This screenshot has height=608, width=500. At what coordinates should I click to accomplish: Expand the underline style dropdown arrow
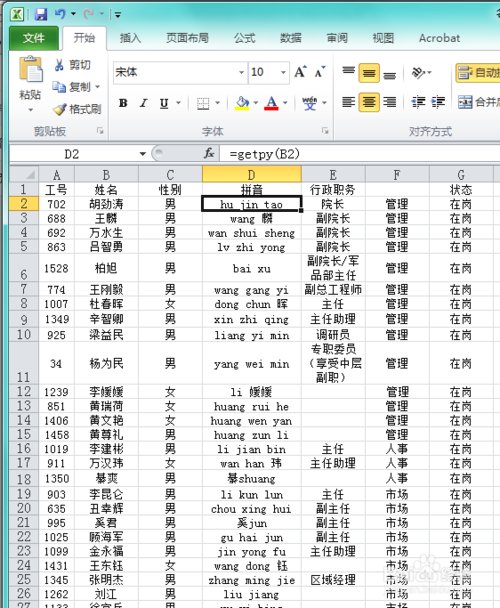point(178,103)
